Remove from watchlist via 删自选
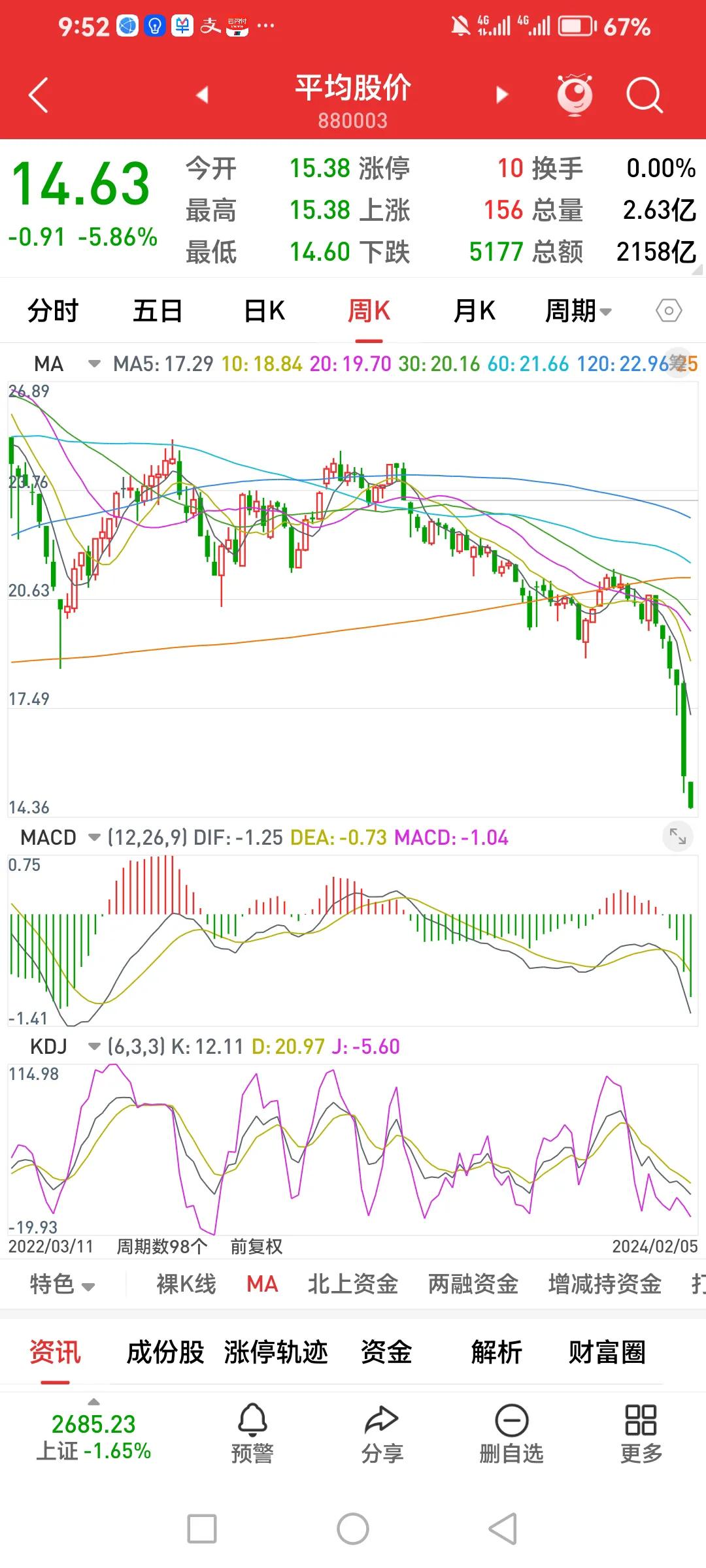 [x=512, y=1433]
